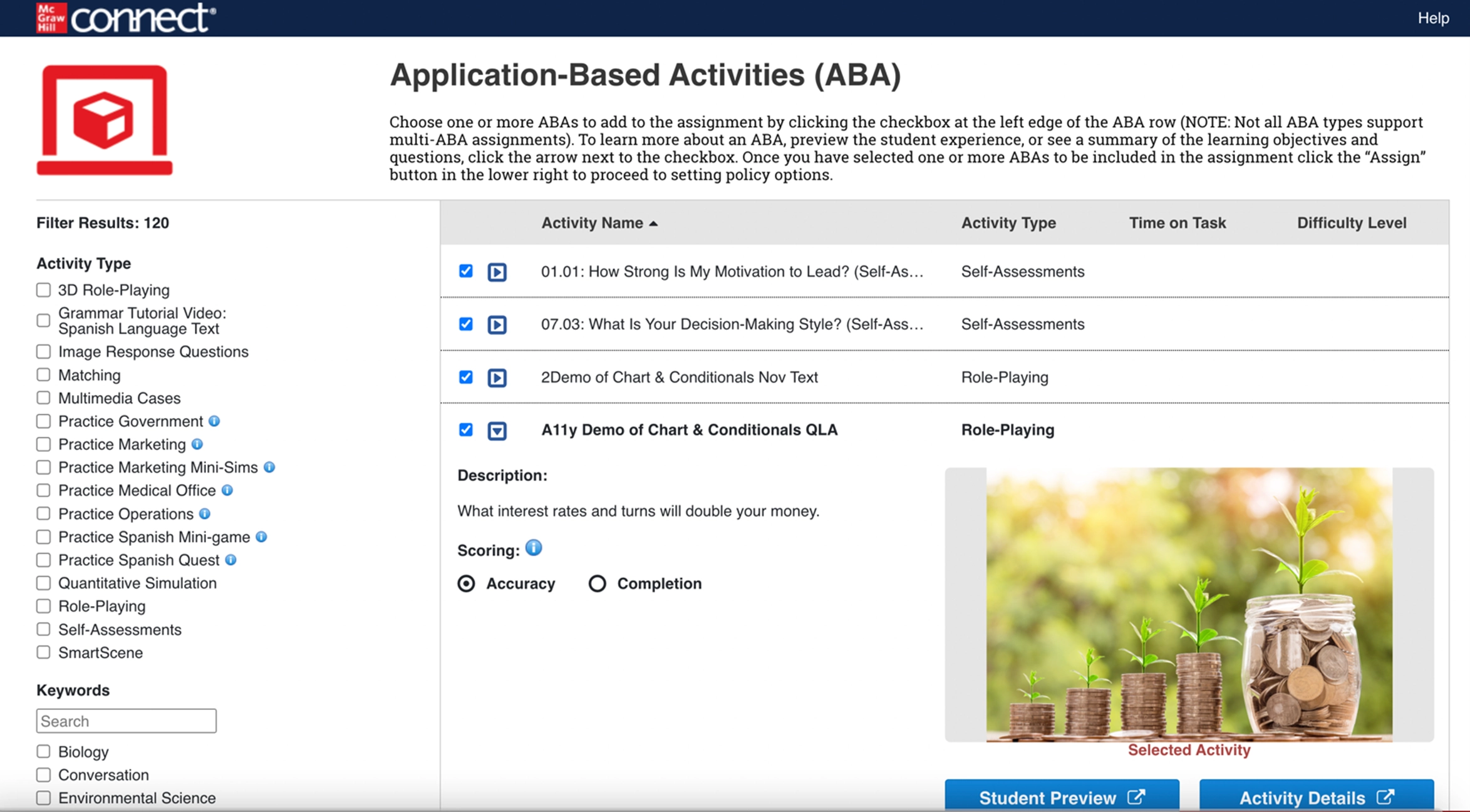Check the Conversation keyword filter
Image resolution: width=1470 pixels, height=812 pixels.
[43, 774]
